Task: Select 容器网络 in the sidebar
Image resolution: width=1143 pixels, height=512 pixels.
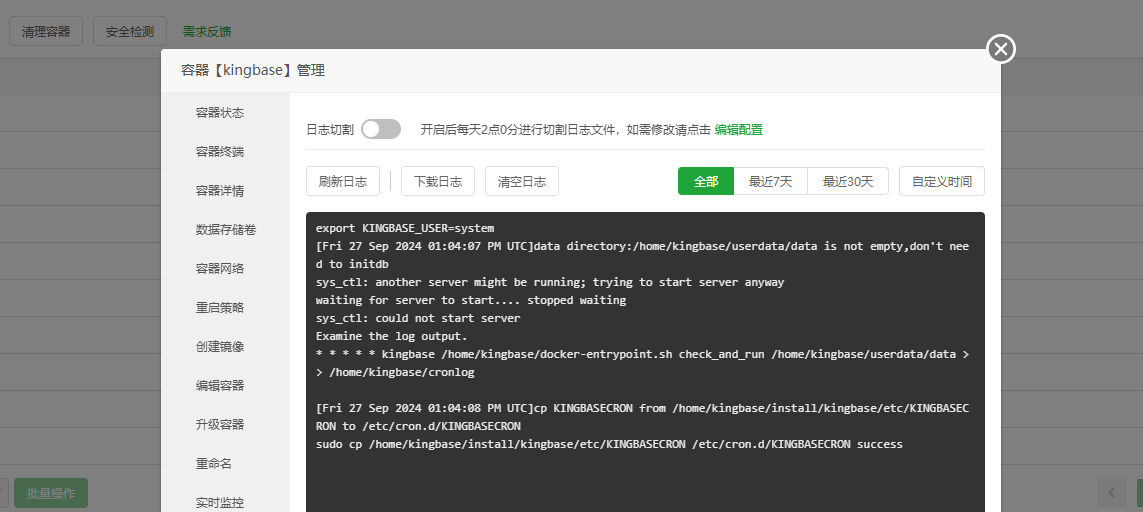Action: point(220,269)
